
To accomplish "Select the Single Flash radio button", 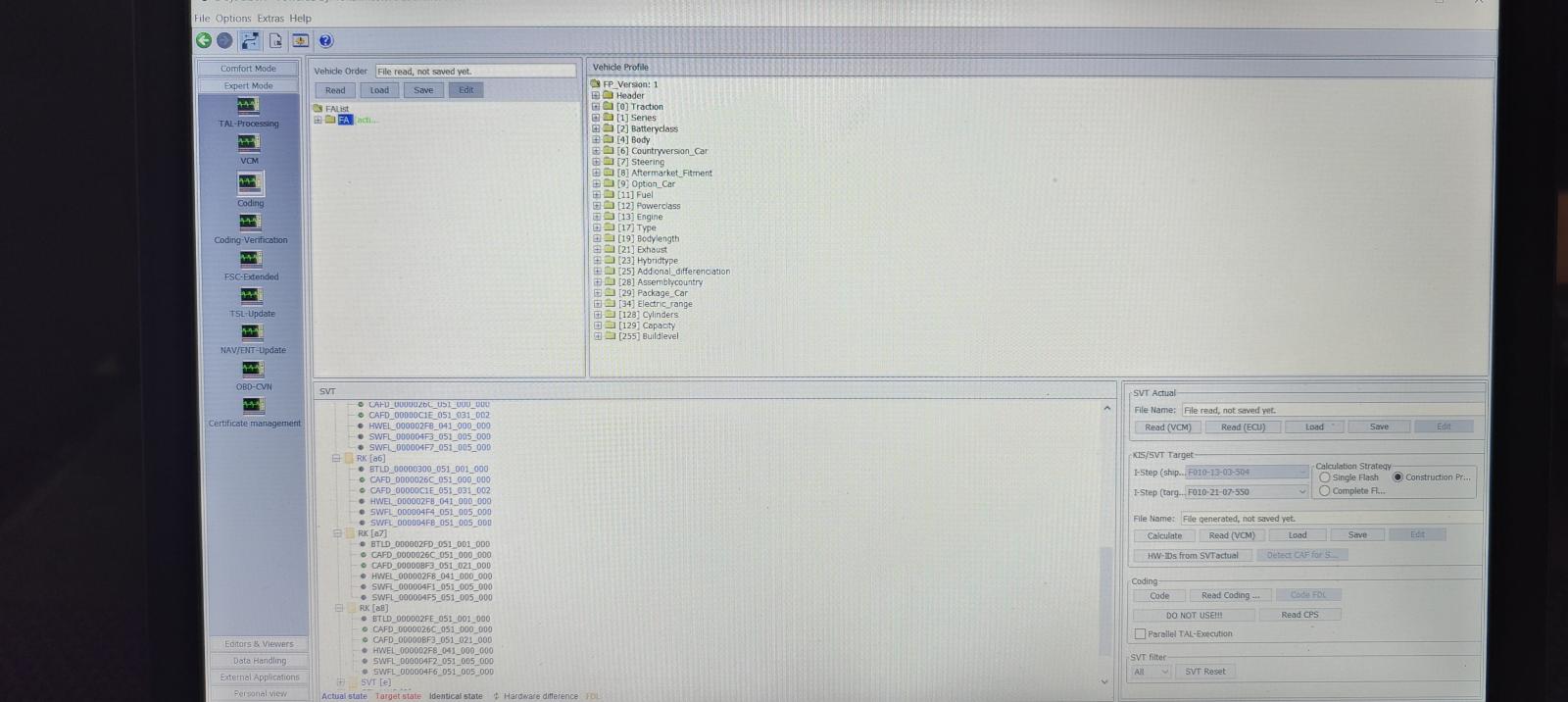I will [1325, 477].
